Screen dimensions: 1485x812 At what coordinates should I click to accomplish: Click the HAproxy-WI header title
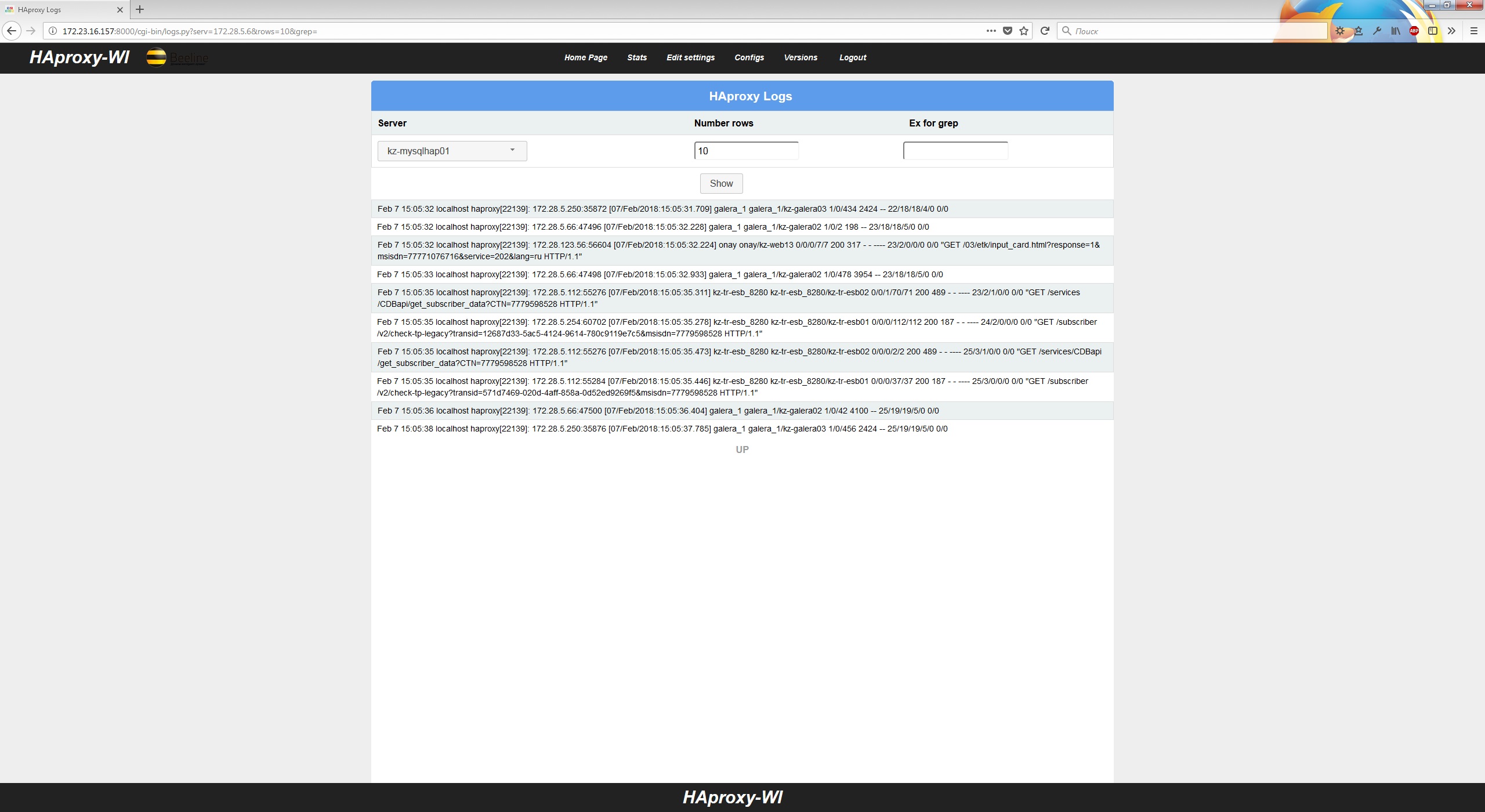click(79, 57)
